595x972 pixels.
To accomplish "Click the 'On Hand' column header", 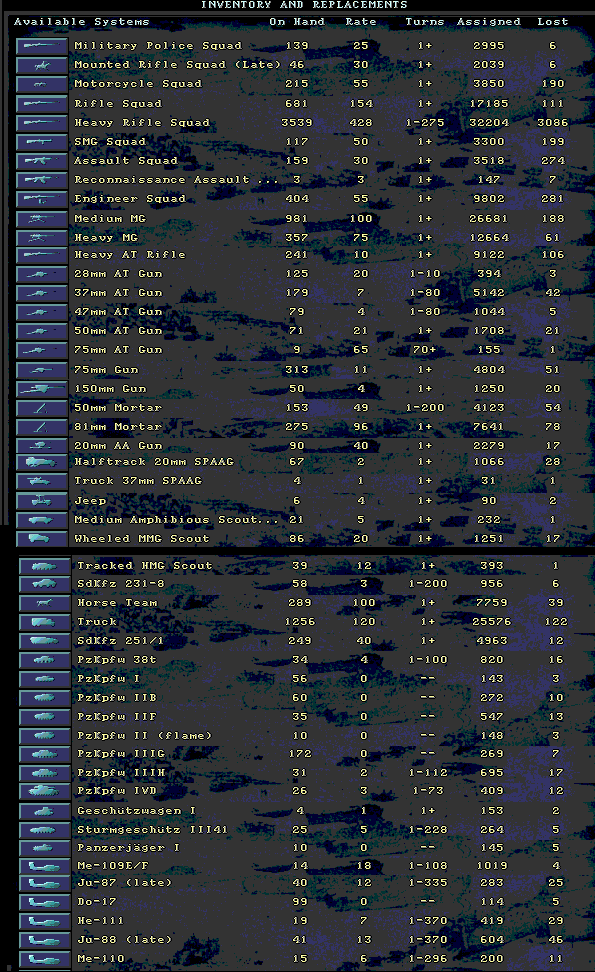I will point(296,22).
